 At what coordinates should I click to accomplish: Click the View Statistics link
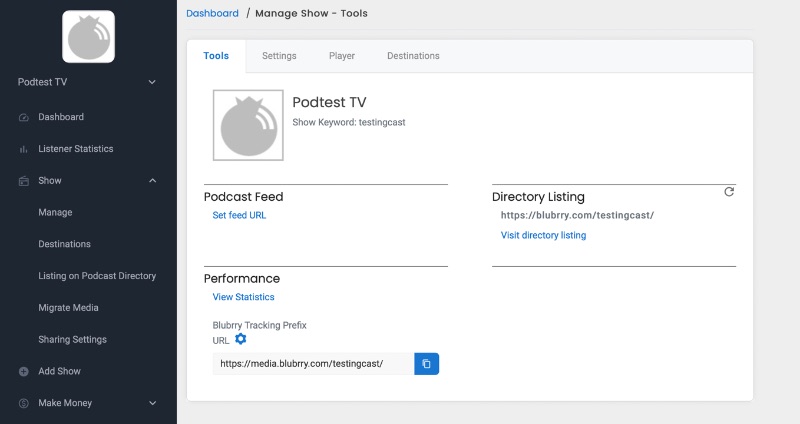tap(243, 297)
